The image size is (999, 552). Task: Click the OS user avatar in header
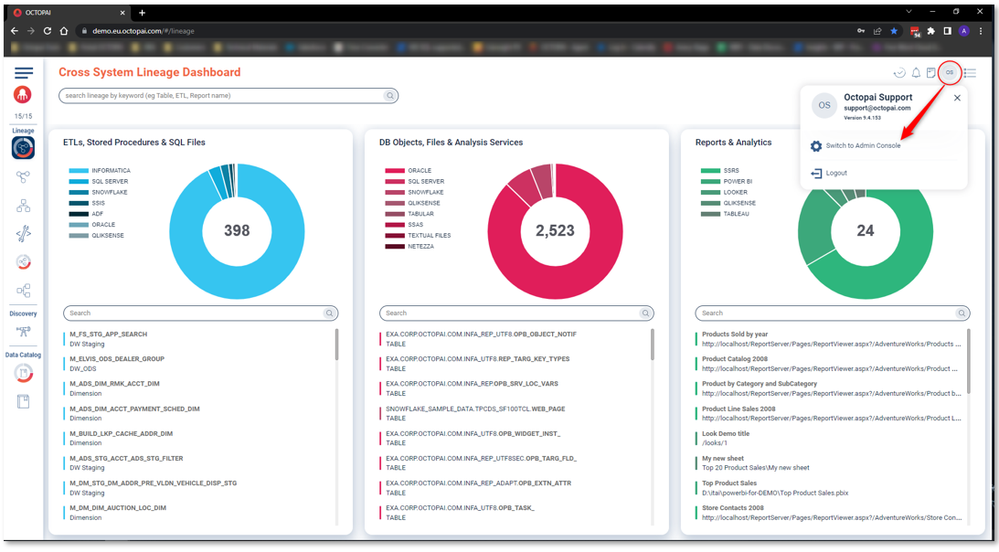[x=949, y=73]
